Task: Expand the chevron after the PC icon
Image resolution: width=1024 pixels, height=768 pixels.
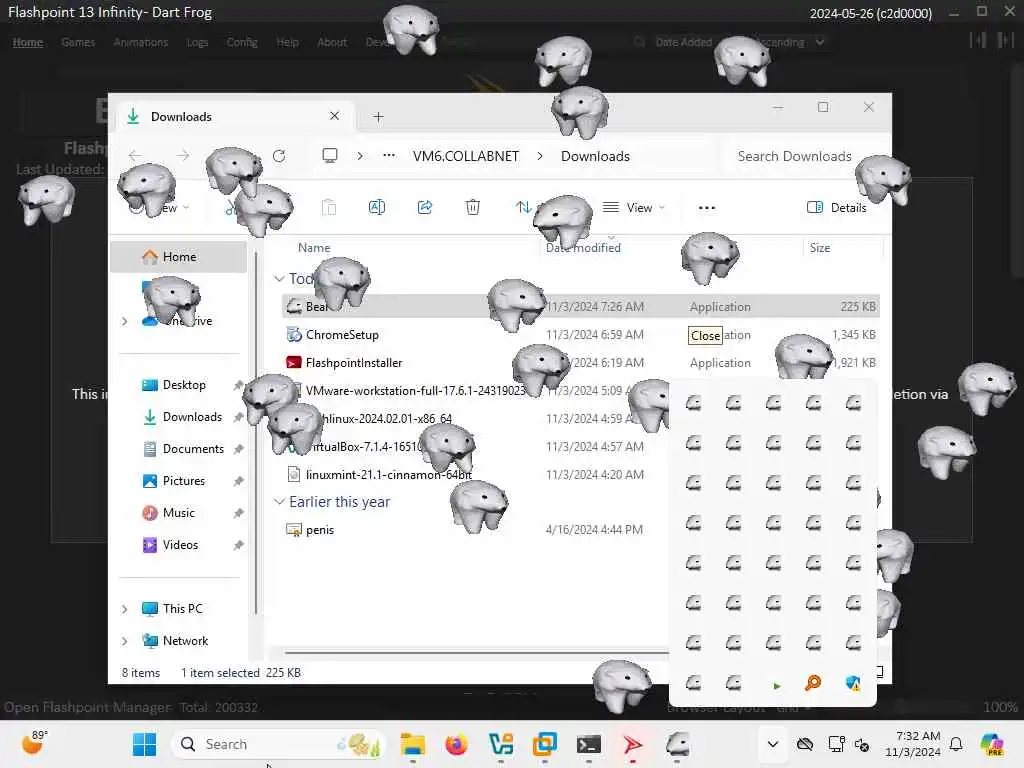Action: click(360, 156)
